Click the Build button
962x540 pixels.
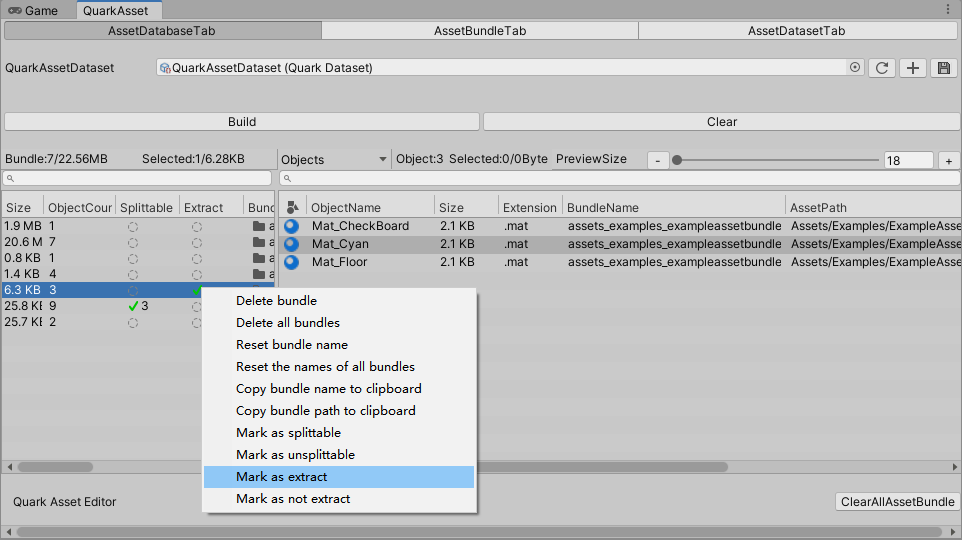tap(242, 122)
